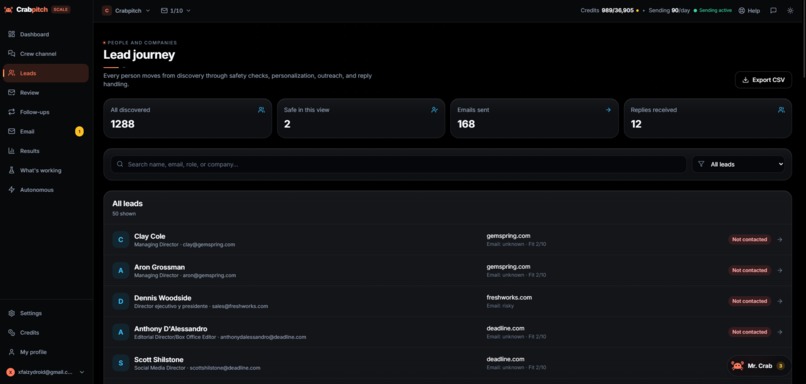806x384 pixels.
Task: Open What's working page
Action: (x=45, y=170)
